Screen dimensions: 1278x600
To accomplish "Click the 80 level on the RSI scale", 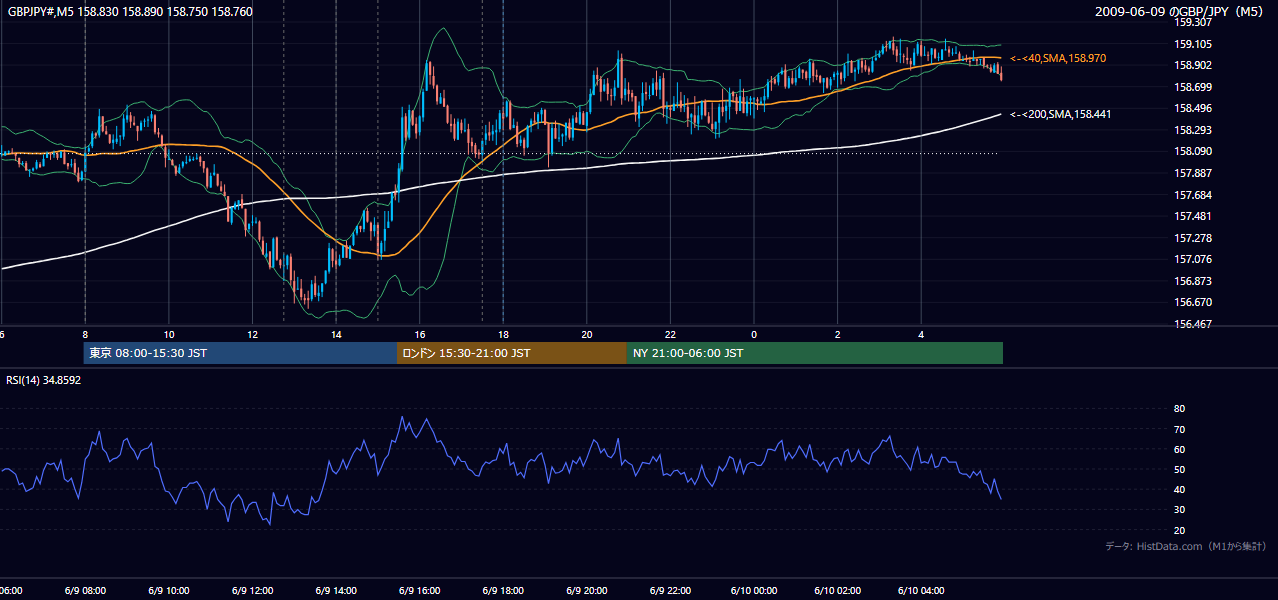I will click(1179, 409).
